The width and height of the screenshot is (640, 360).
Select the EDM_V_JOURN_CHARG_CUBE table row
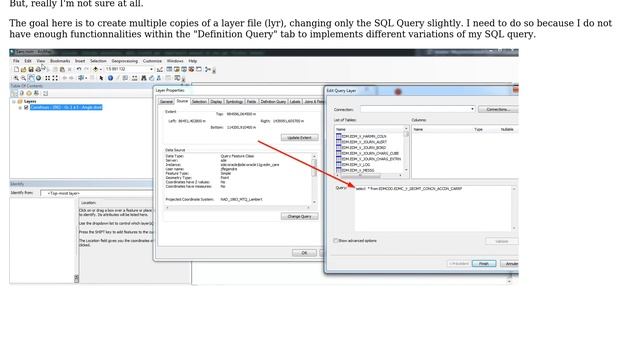pyautogui.click(x=370, y=153)
